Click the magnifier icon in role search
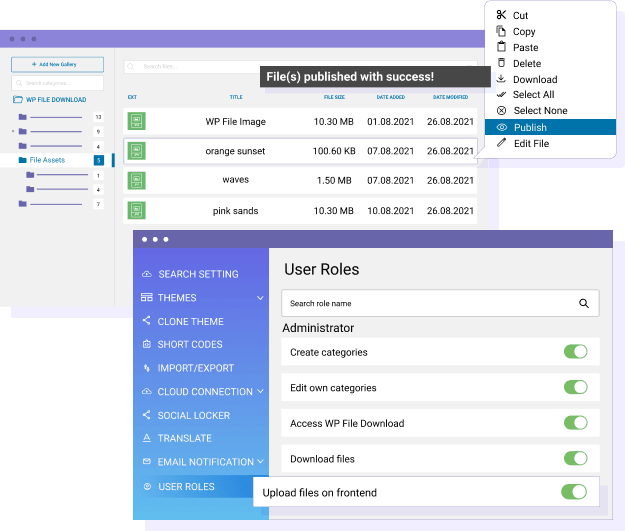This screenshot has height=531, width=625. (x=584, y=303)
